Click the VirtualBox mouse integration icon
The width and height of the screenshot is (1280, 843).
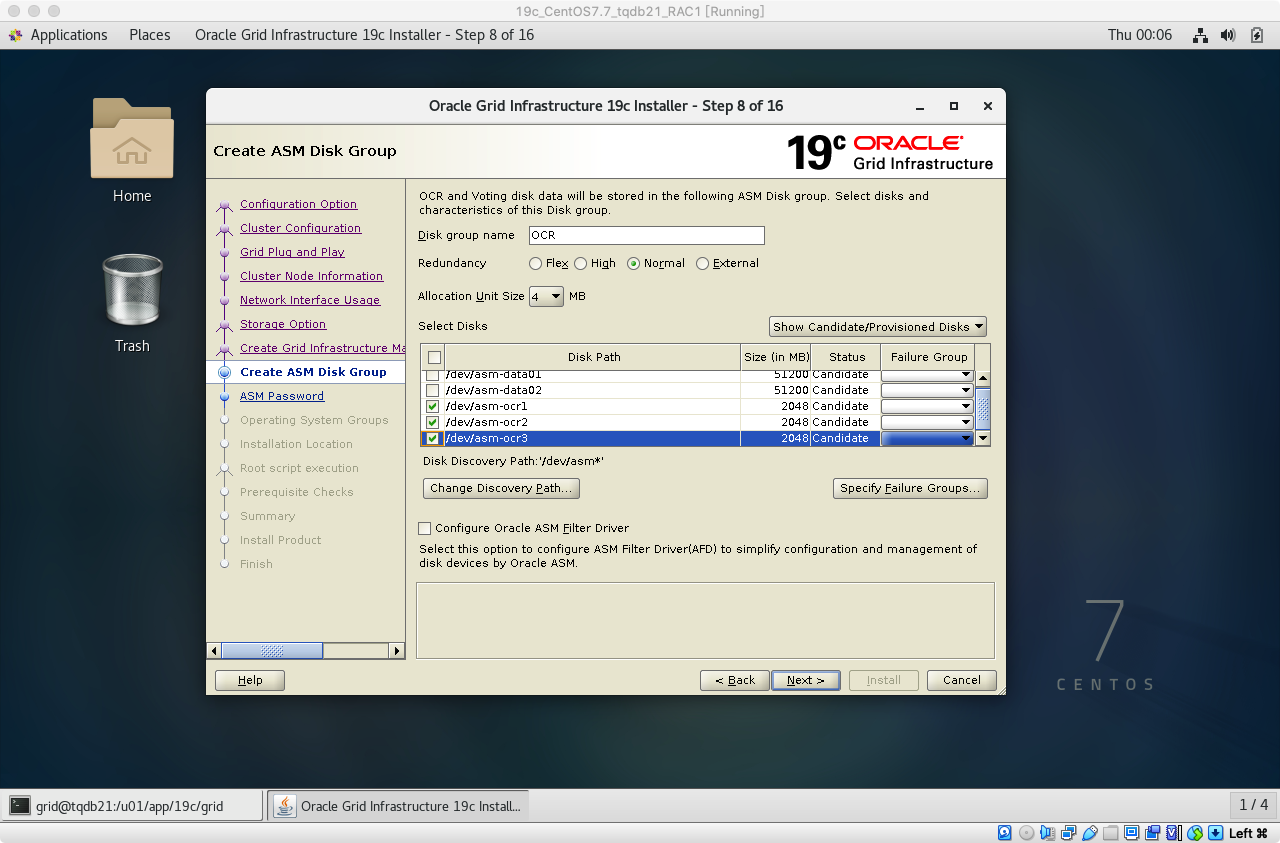pyautogui.click(x=1194, y=832)
